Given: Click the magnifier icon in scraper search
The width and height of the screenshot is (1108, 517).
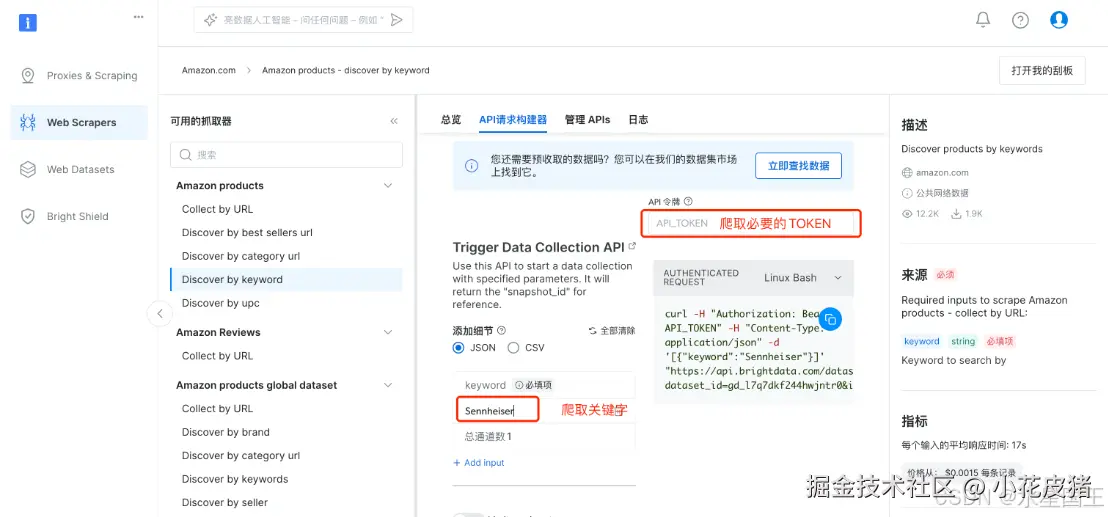Looking at the screenshot, I should (x=186, y=155).
